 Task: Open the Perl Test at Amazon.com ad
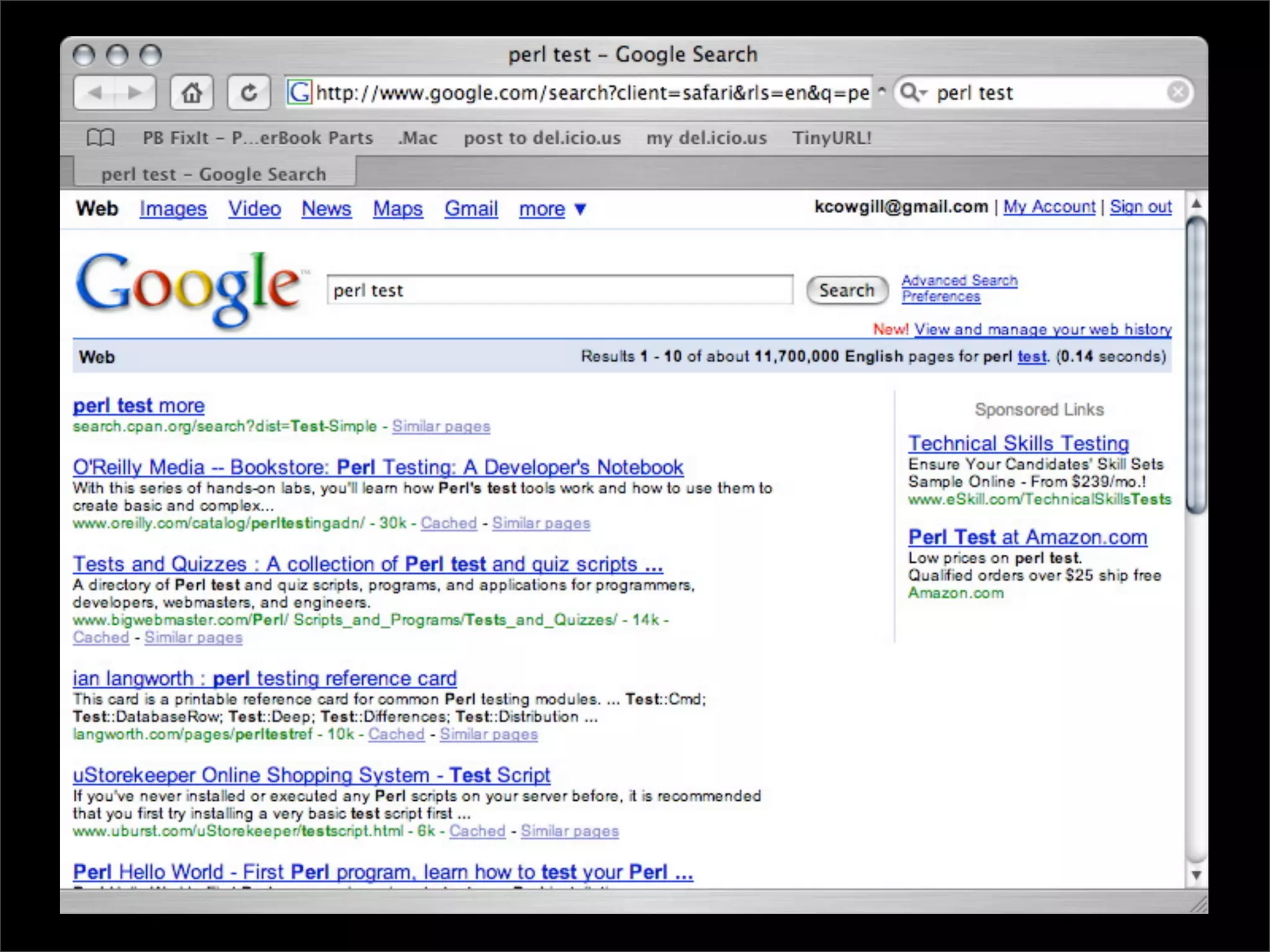coord(1027,537)
